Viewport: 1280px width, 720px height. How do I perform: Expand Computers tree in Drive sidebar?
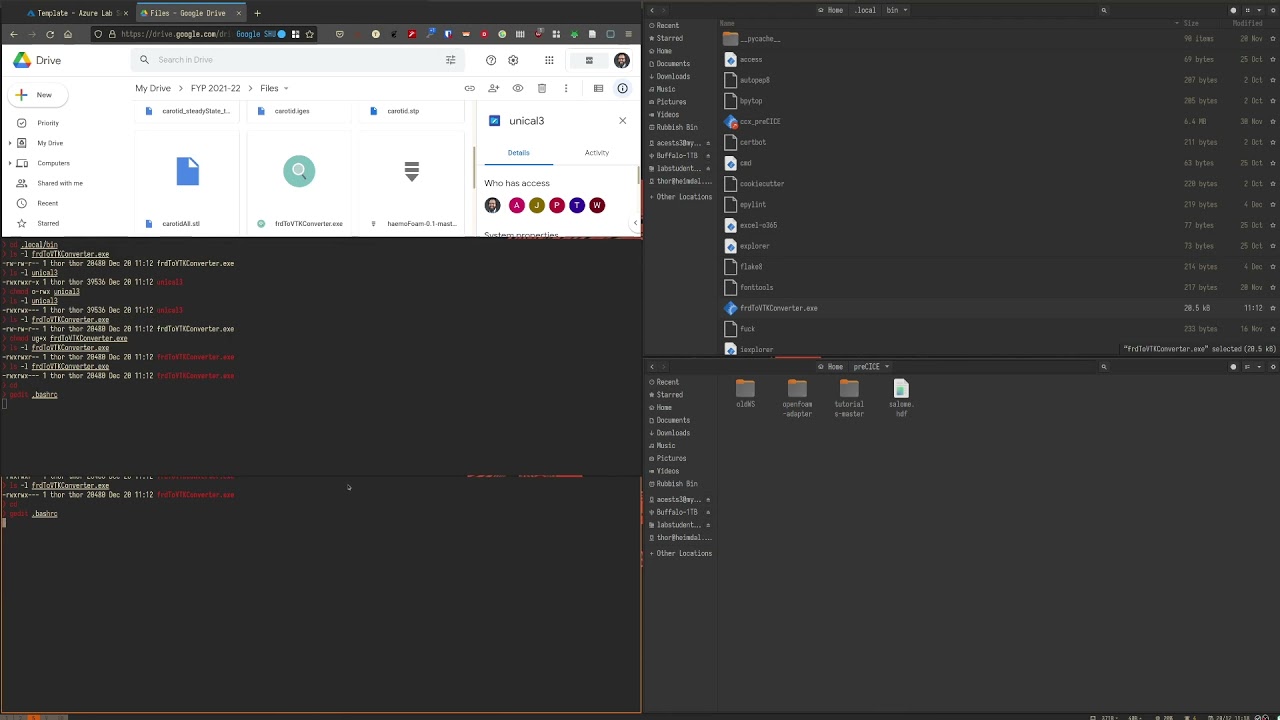click(x=9, y=163)
